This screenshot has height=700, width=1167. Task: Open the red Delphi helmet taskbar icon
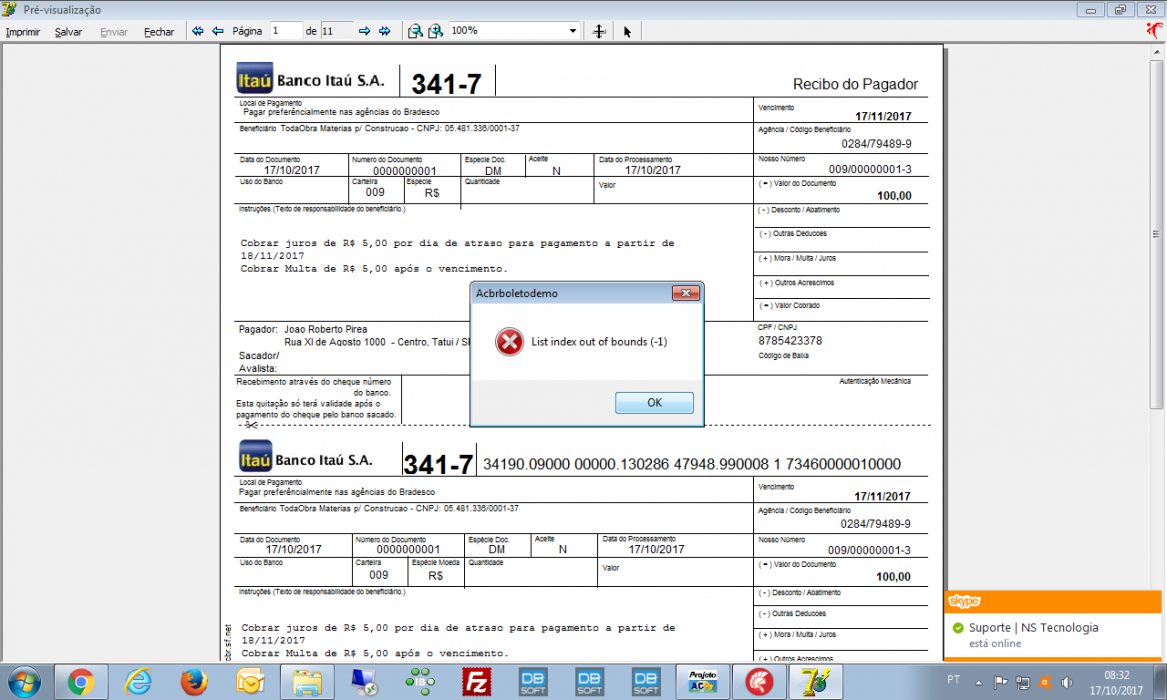(x=758, y=682)
